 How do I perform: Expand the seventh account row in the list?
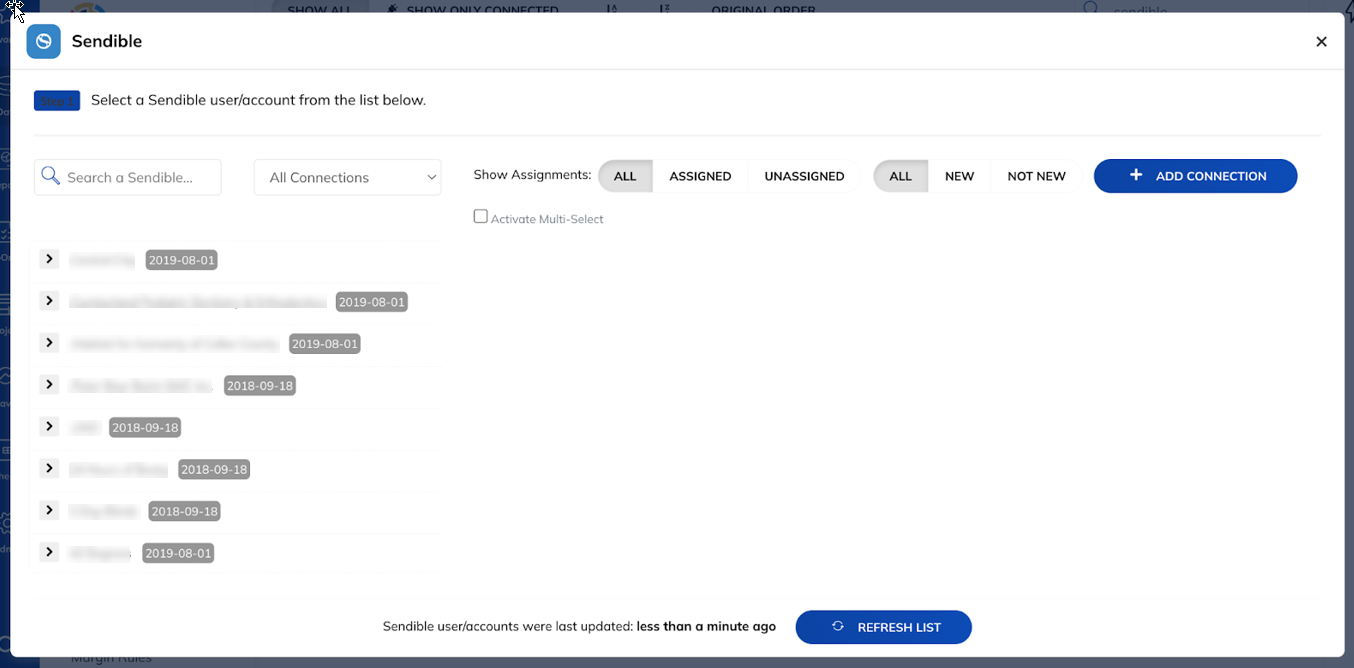coord(48,510)
